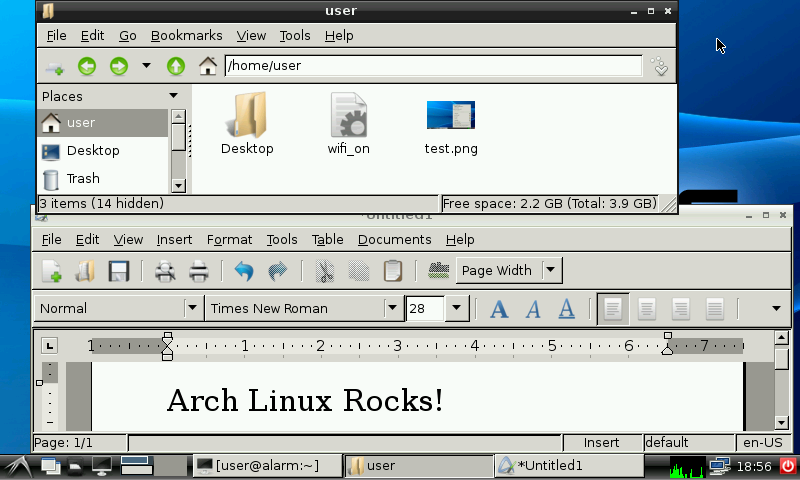Set justified paragraph alignment

(x=715, y=309)
